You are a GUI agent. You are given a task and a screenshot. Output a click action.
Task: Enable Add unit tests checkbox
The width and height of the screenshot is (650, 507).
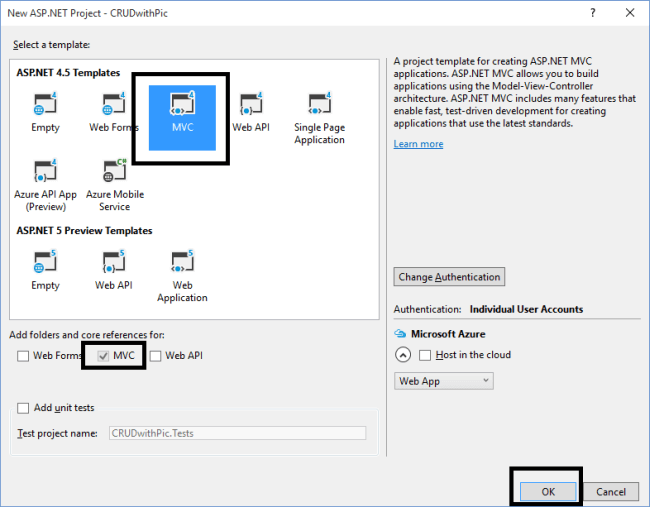(x=23, y=408)
